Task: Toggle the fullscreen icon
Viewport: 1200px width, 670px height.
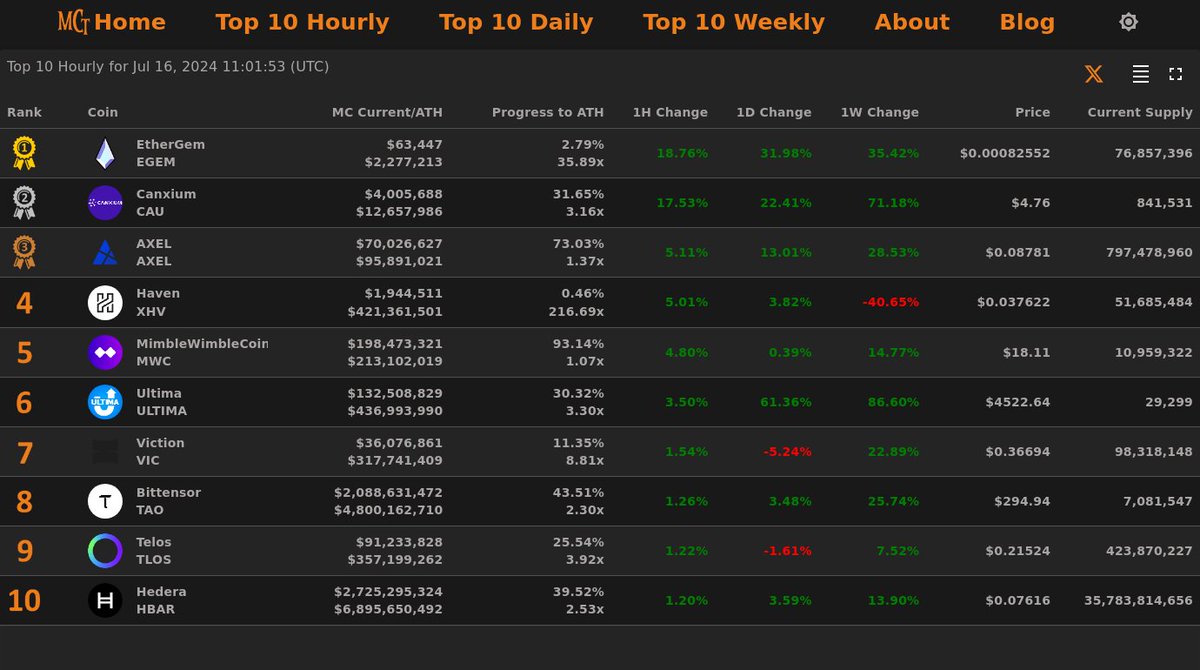Action: coord(1176,74)
